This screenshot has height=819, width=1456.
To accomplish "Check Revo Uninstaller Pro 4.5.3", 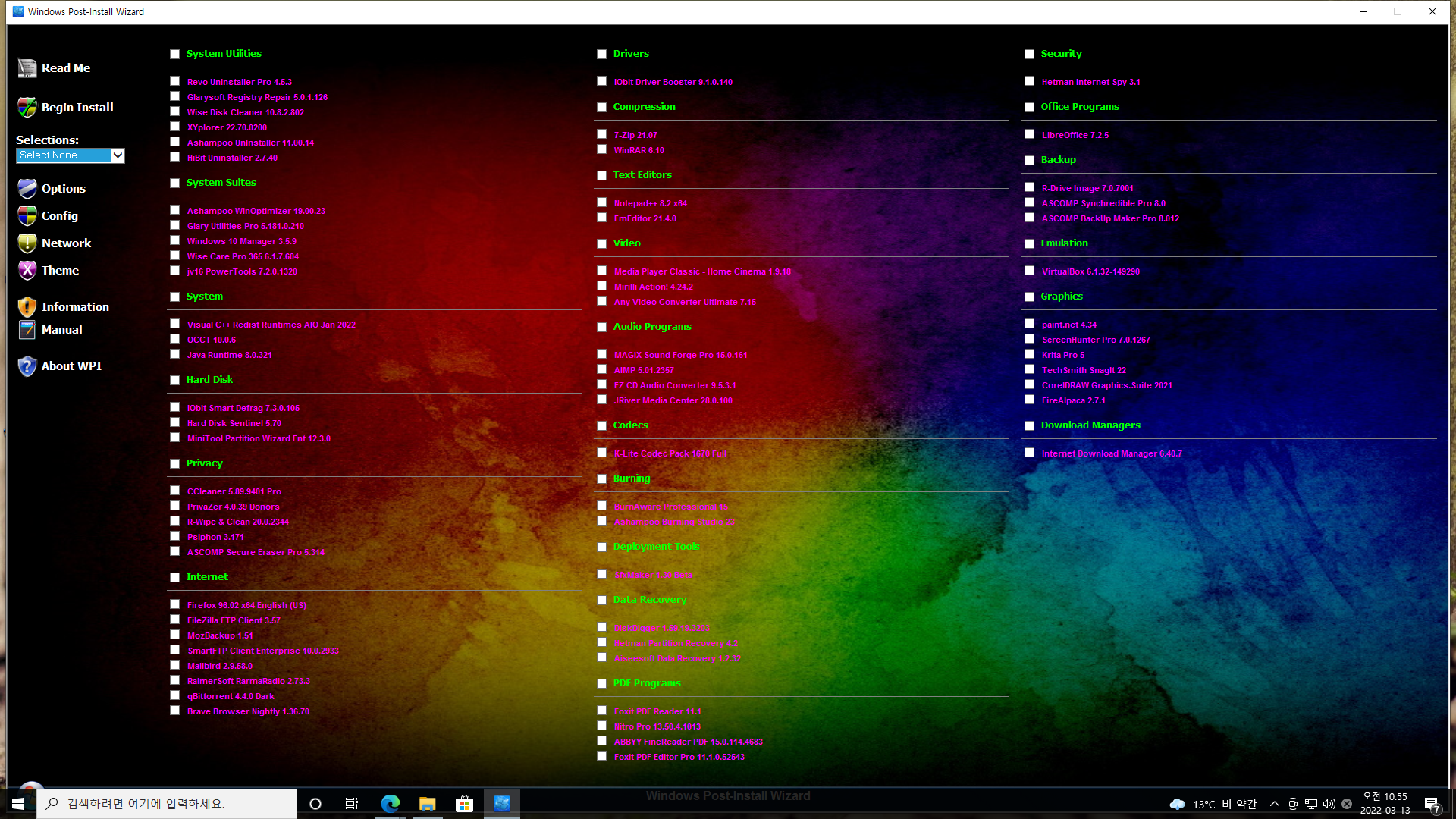I will pos(175,81).
